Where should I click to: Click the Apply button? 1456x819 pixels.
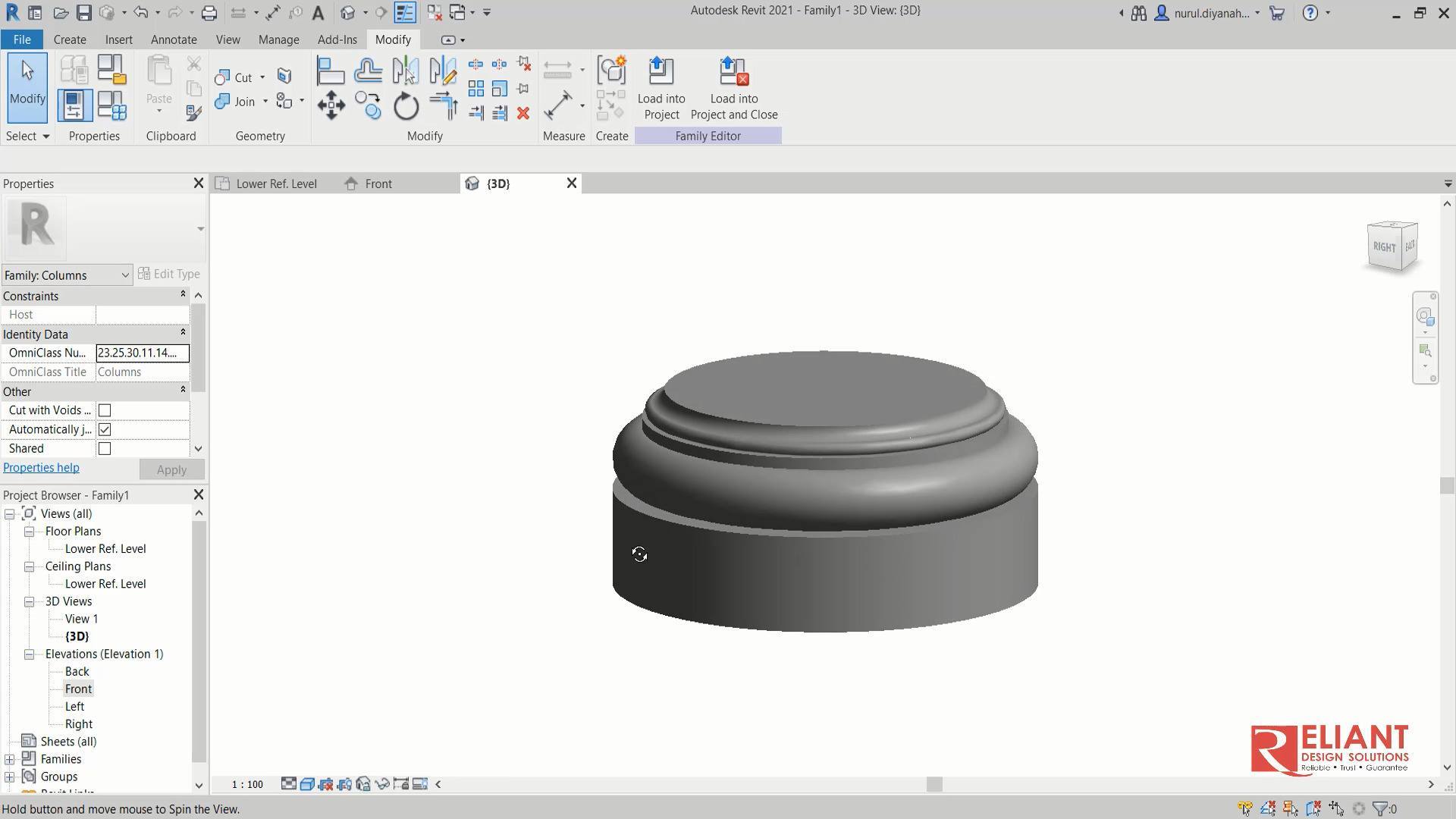coord(171,469)
